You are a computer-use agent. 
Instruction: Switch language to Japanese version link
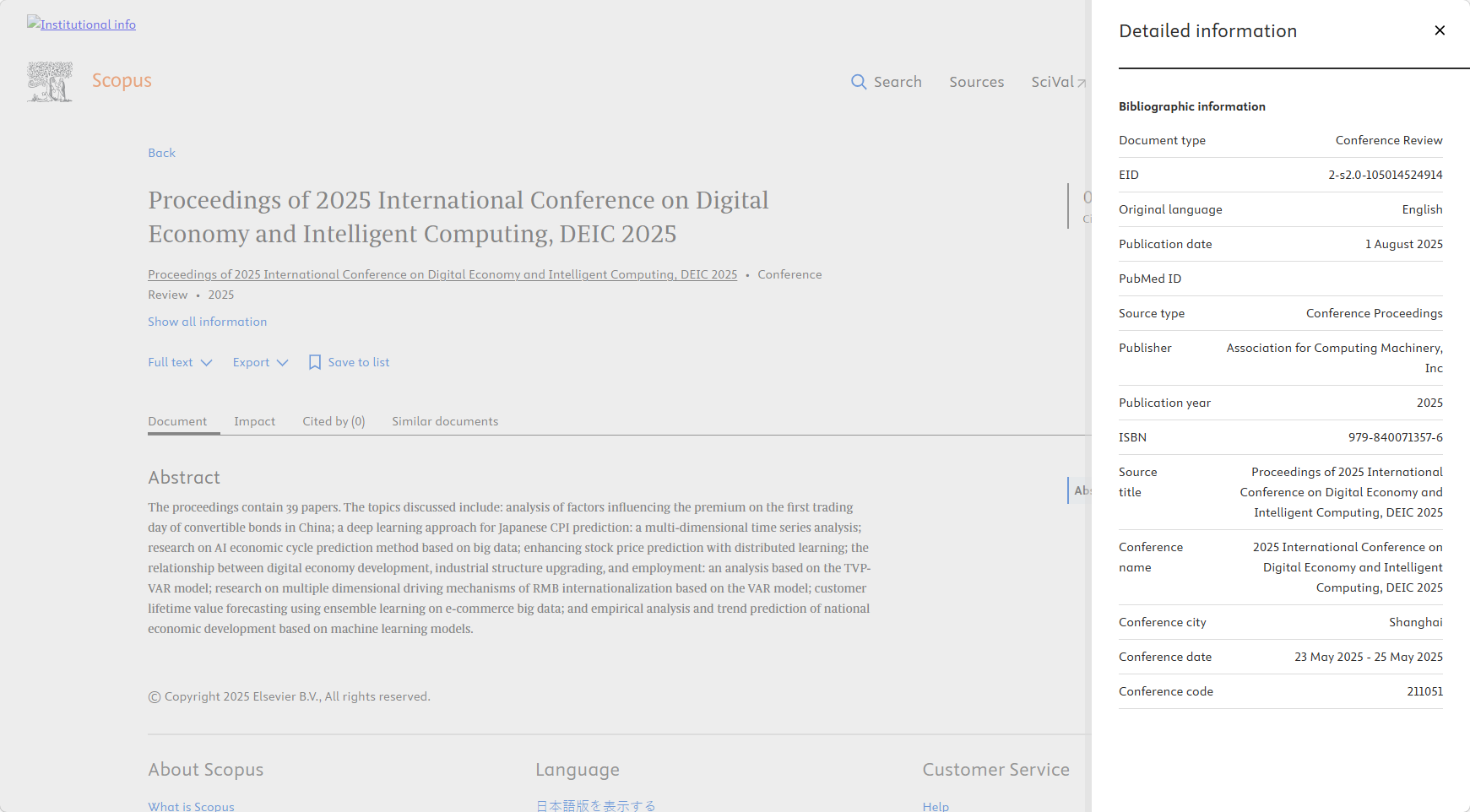coord(595,806)
